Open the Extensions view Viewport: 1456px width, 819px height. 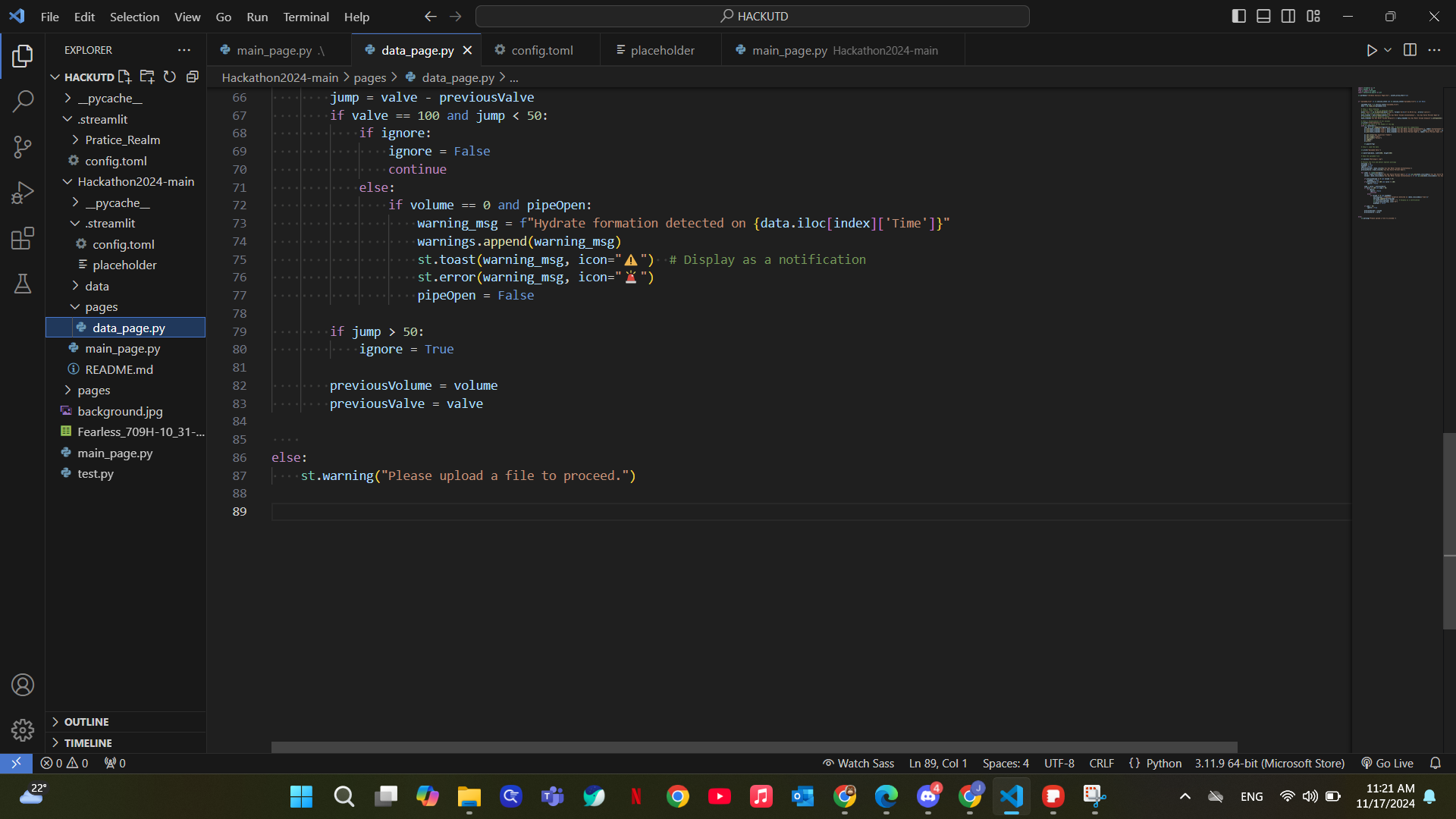click(x=23, y=238)
